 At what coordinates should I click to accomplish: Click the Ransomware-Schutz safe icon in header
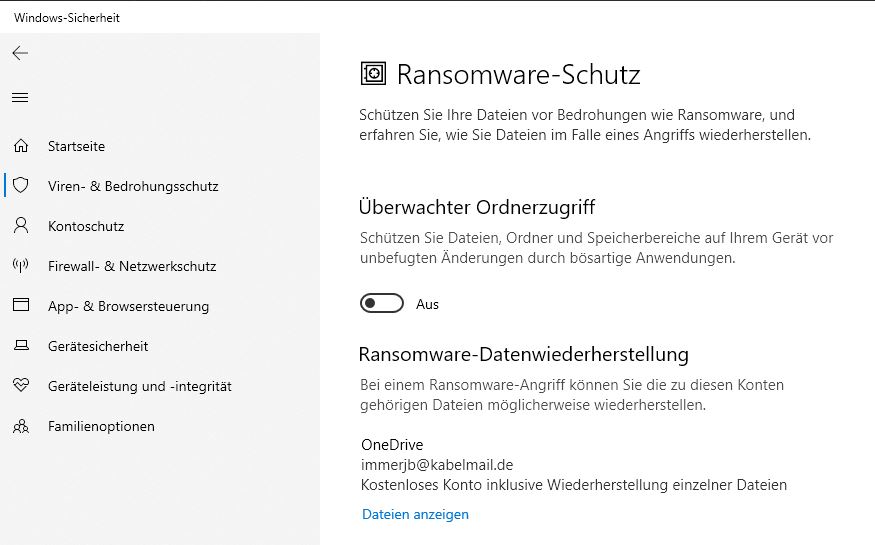click(373, 74)
